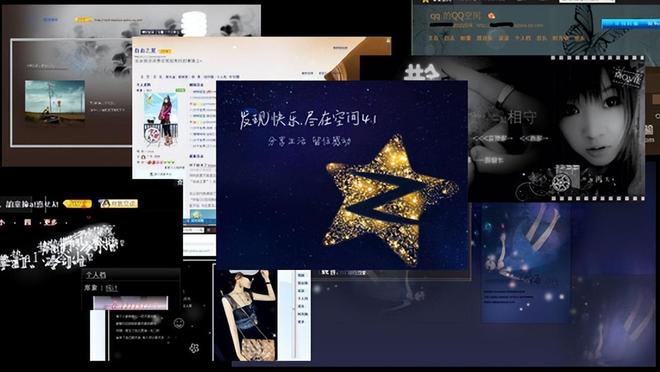Screen dimensions: 660x372
Task: Open the red-coat girl avatar in white page
Action: [x=161, y=119]
